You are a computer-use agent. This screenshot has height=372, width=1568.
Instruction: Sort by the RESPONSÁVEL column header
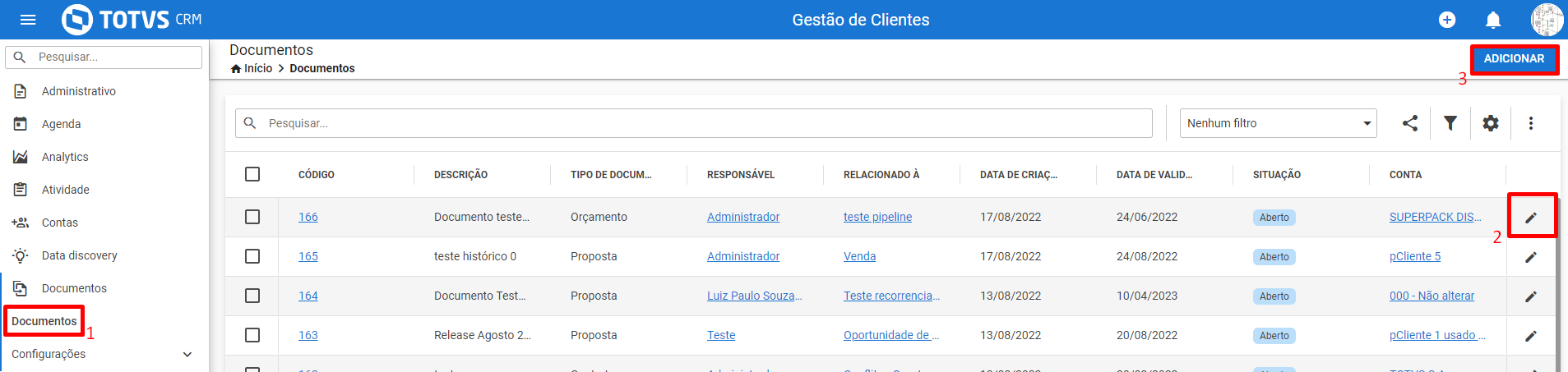coord(741,175)
